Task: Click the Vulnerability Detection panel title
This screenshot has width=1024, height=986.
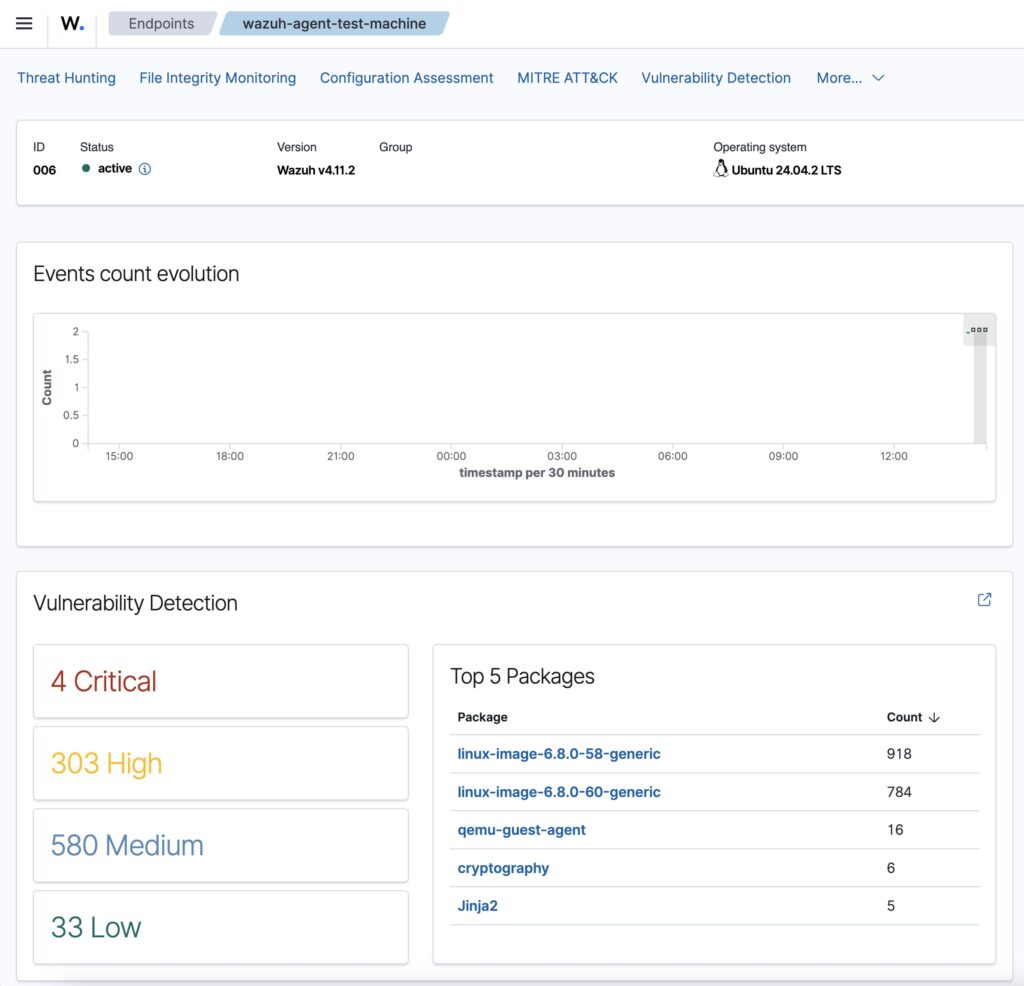Action: coord(135,603)
